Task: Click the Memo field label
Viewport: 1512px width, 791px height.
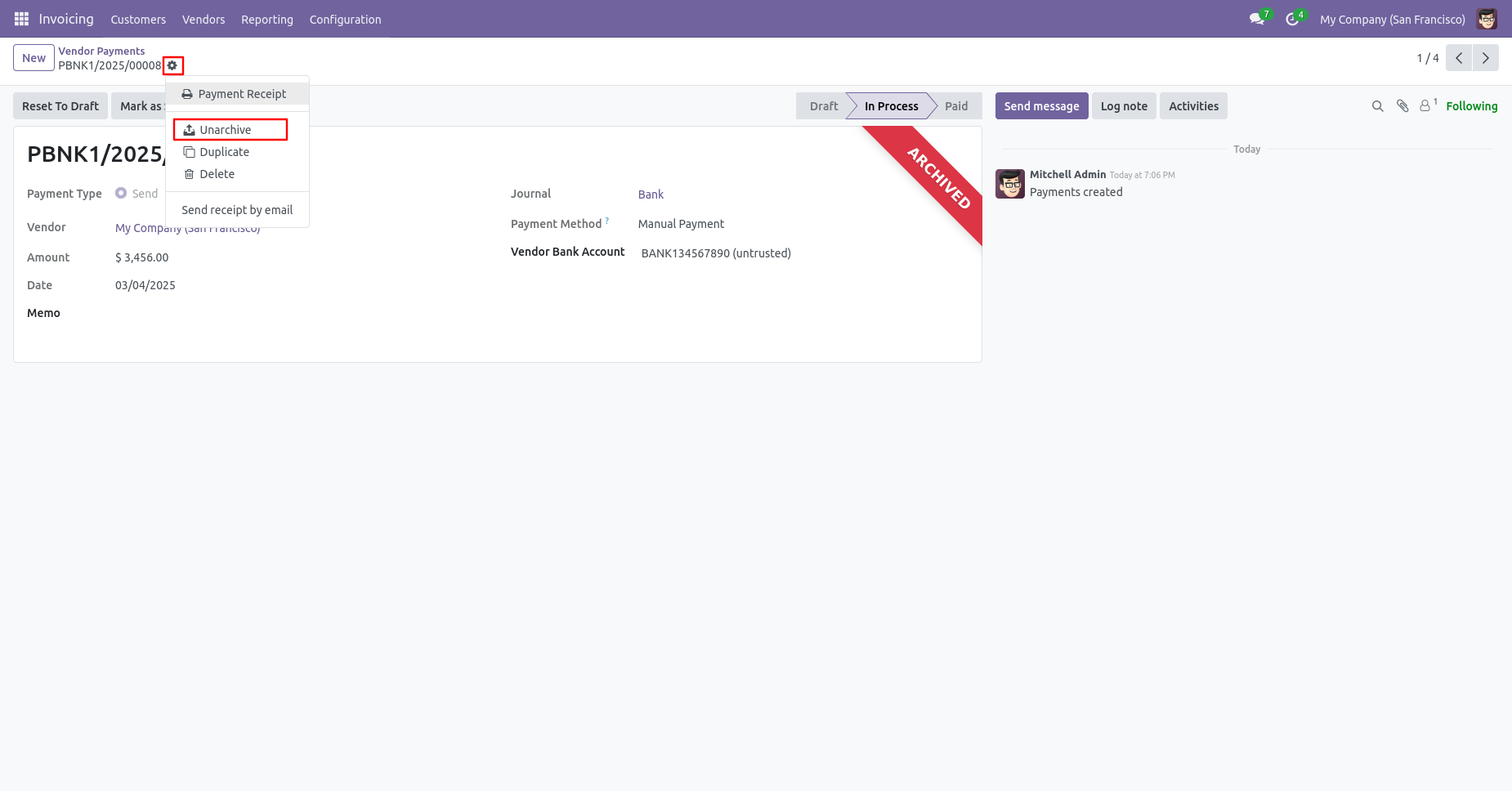Action: [x=43, y=313]
